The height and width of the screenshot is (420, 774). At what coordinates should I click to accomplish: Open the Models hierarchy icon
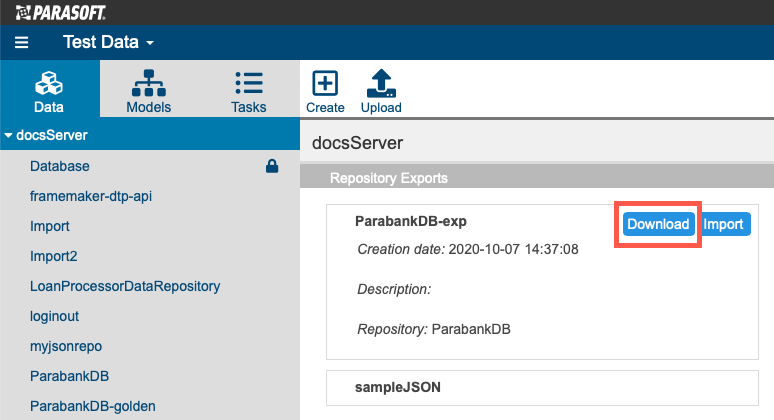(149, 83)
